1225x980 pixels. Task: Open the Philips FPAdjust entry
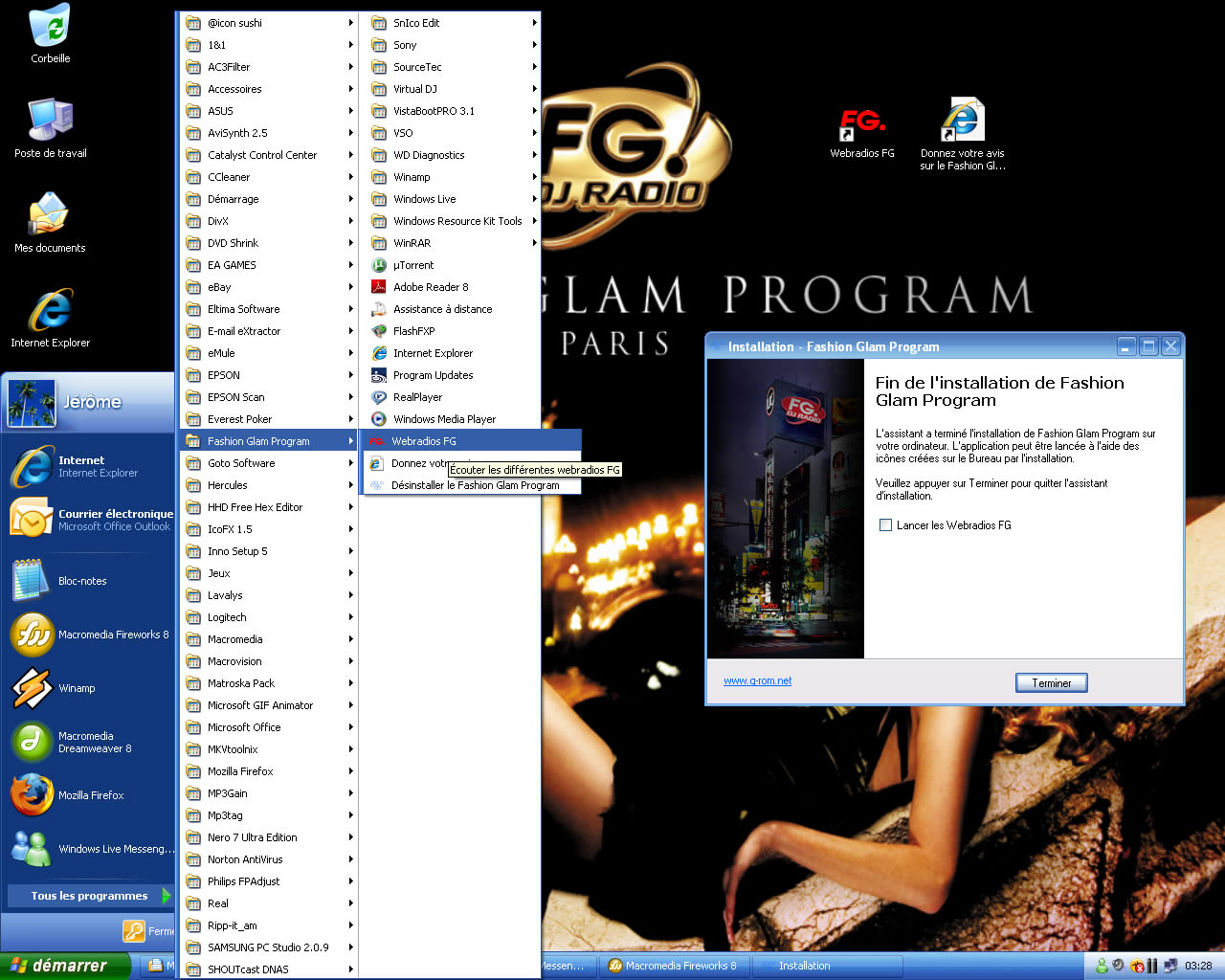tap(269, 881)
